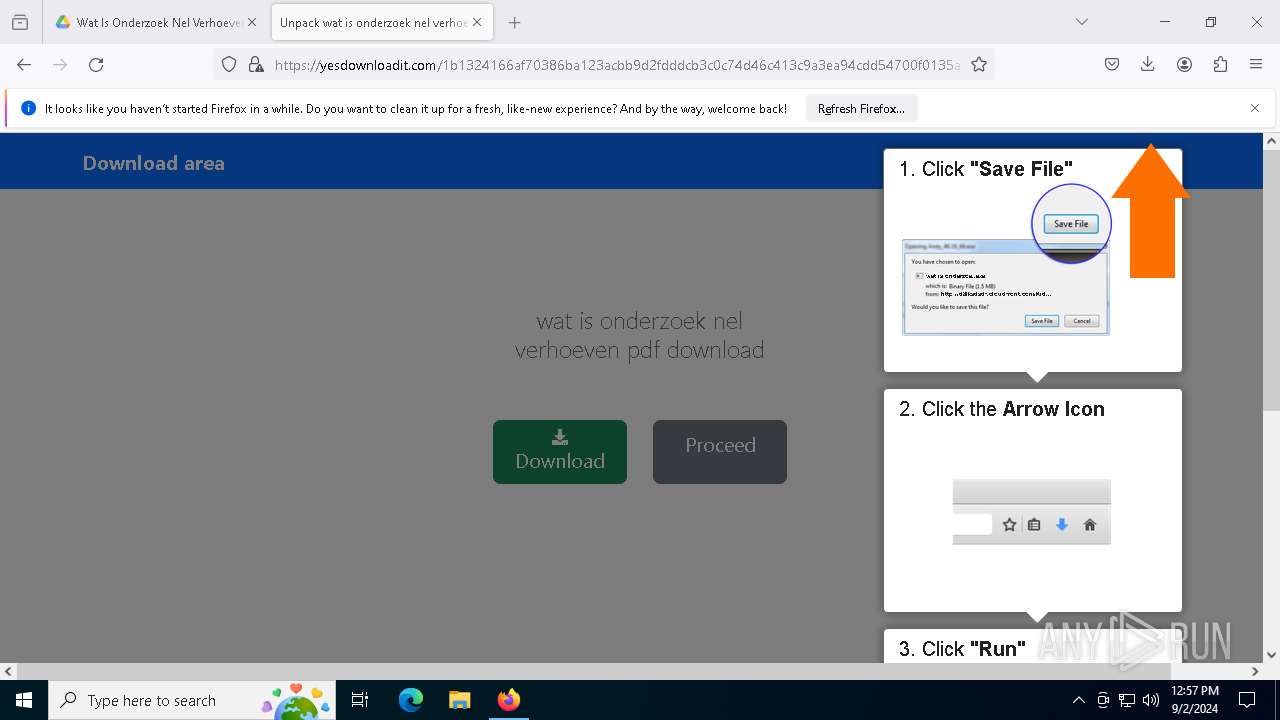Open the extensions puzzle icon

(x=1220, y=65)
